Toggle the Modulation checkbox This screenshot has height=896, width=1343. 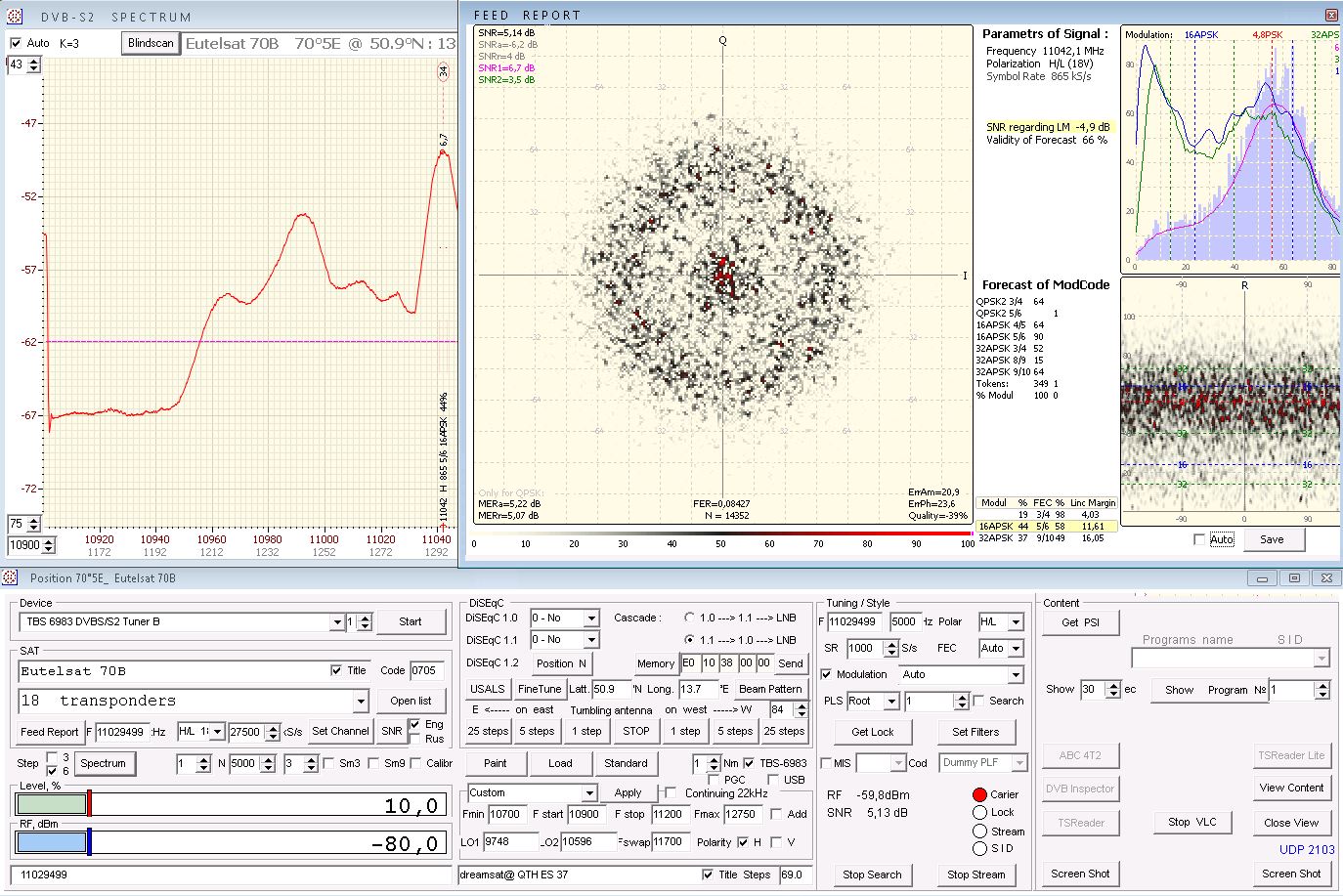[x=826, y=674]
